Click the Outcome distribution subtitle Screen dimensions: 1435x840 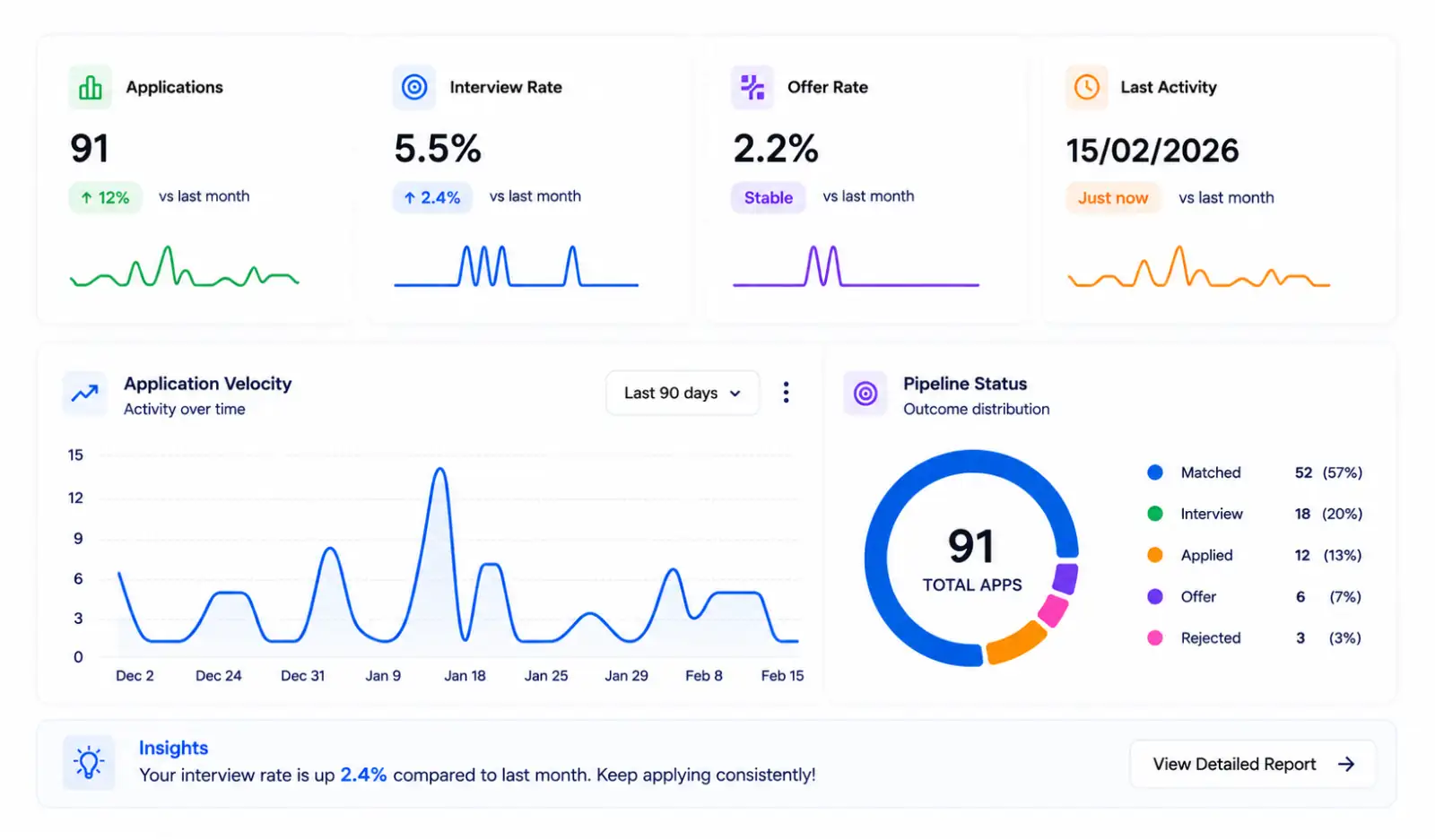click(977, 409)
